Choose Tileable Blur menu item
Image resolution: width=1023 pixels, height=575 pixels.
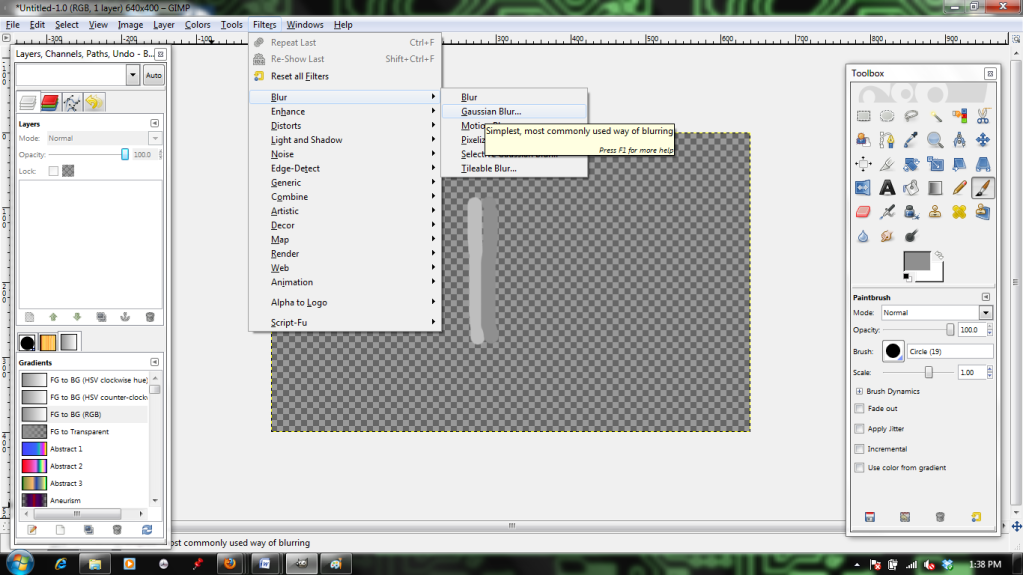coord(514,168)
